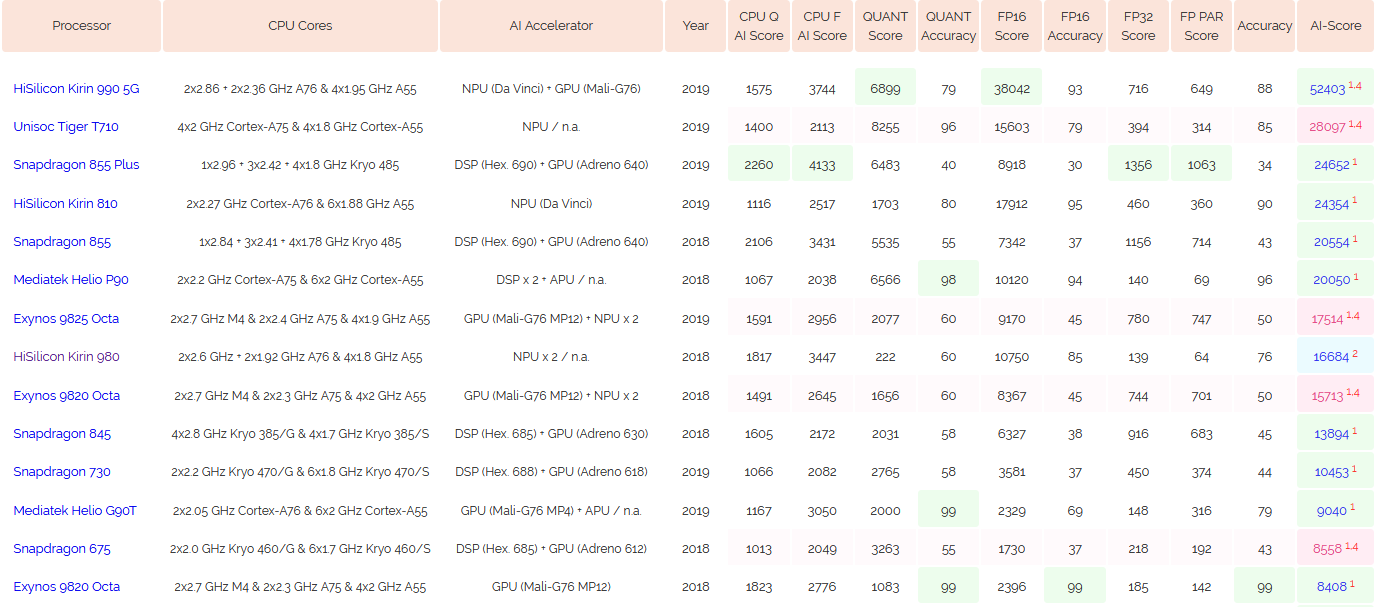Select 'DSP x 2 + APU / n.a.' cell

click(x=551, y=280)
